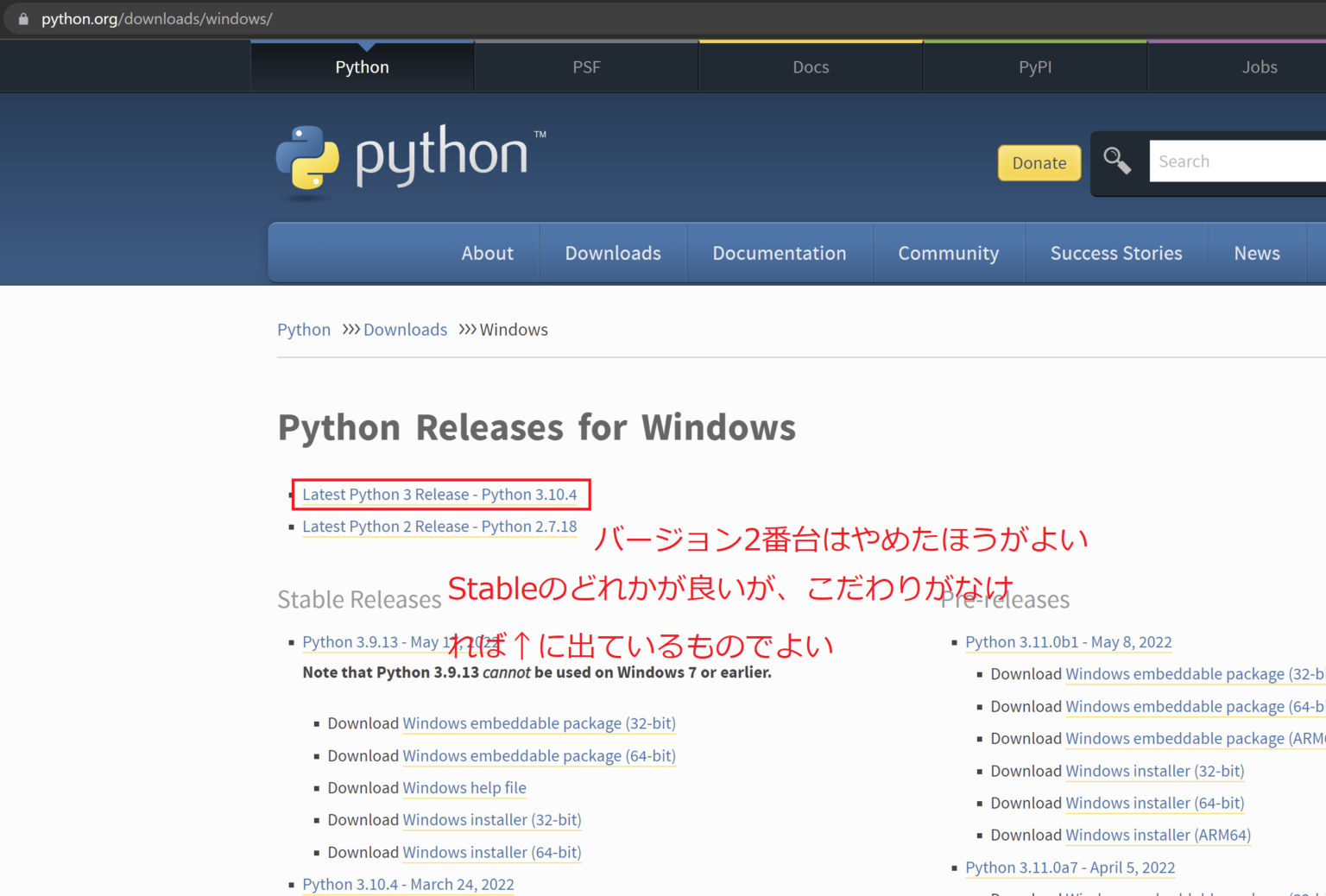Click the search magnifier icon
The width and height of the screenshot is (1326, 896).
tap(1117, 161)
